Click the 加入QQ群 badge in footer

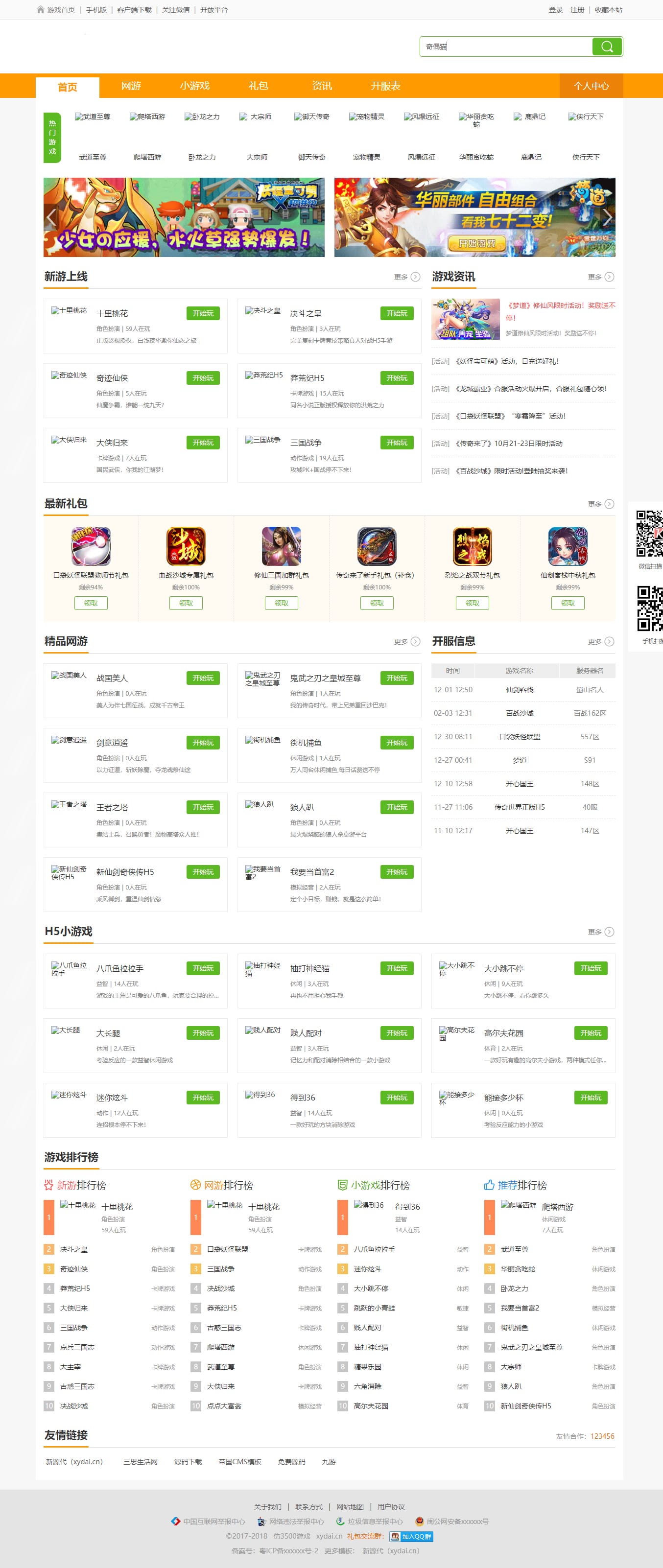(x=411, y=1536)
